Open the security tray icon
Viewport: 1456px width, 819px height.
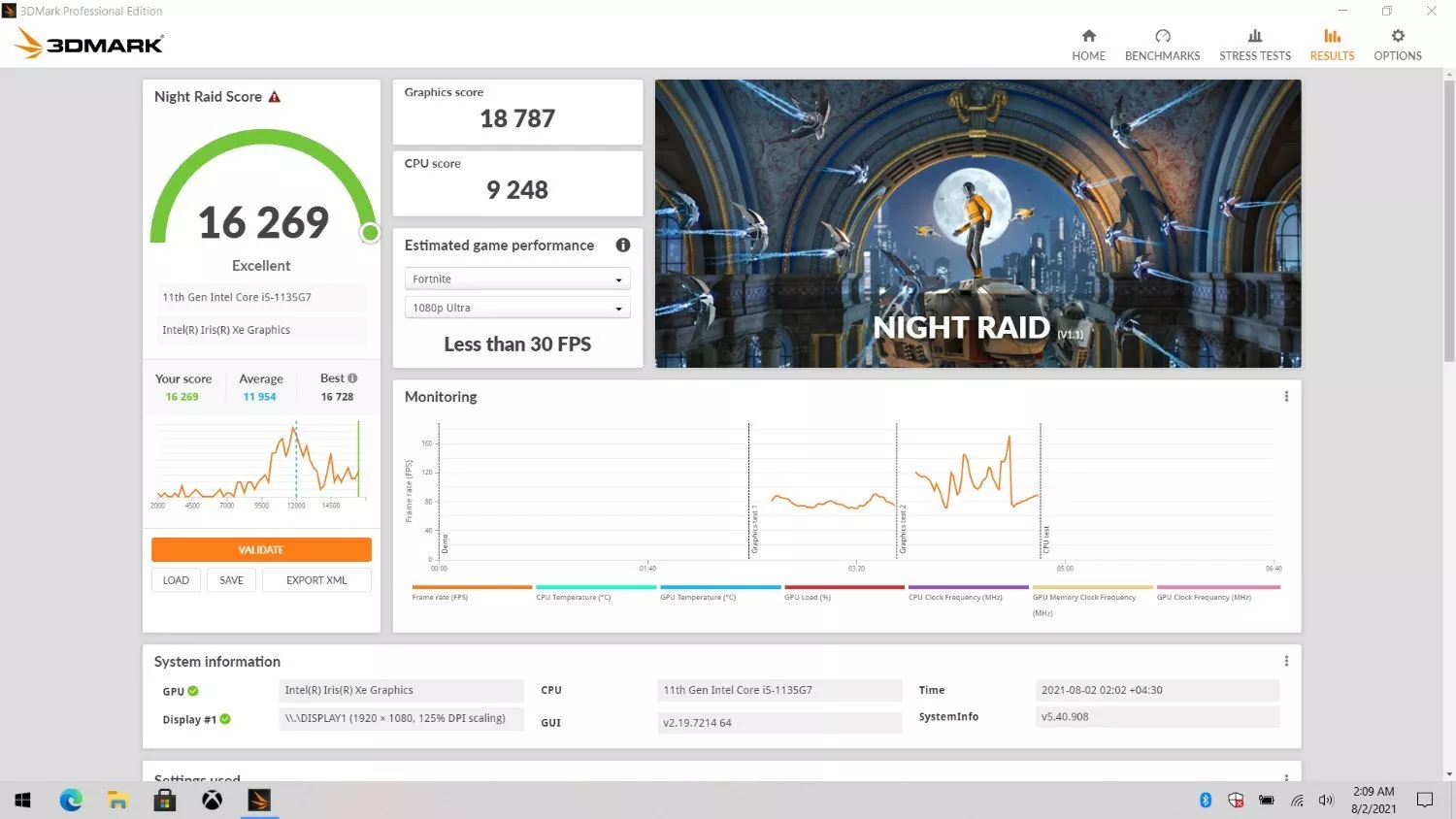pyautogui.click(x=1236, y=801)
